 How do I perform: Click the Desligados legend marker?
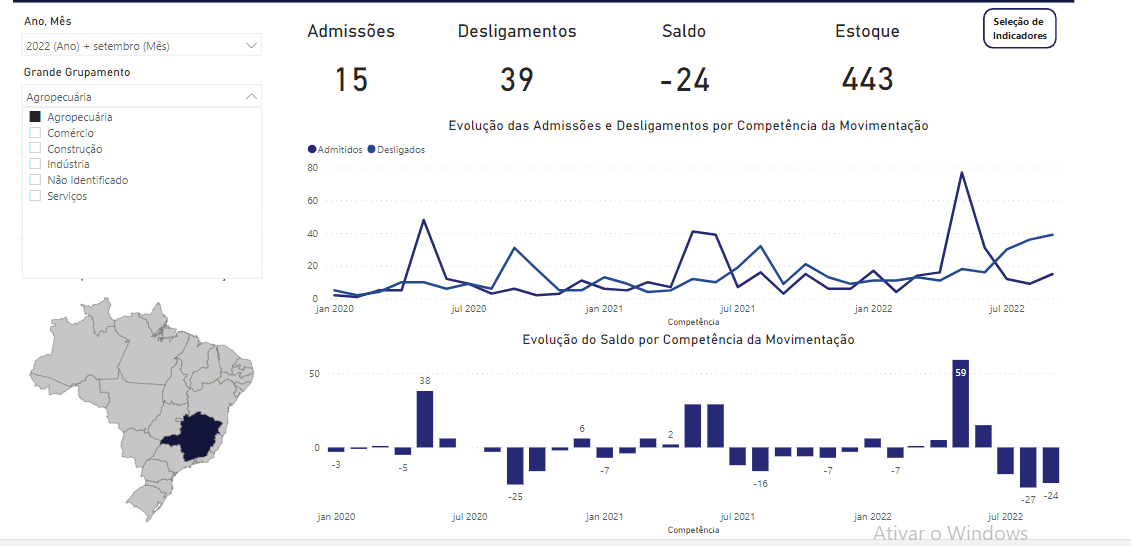tap(372, 150)
